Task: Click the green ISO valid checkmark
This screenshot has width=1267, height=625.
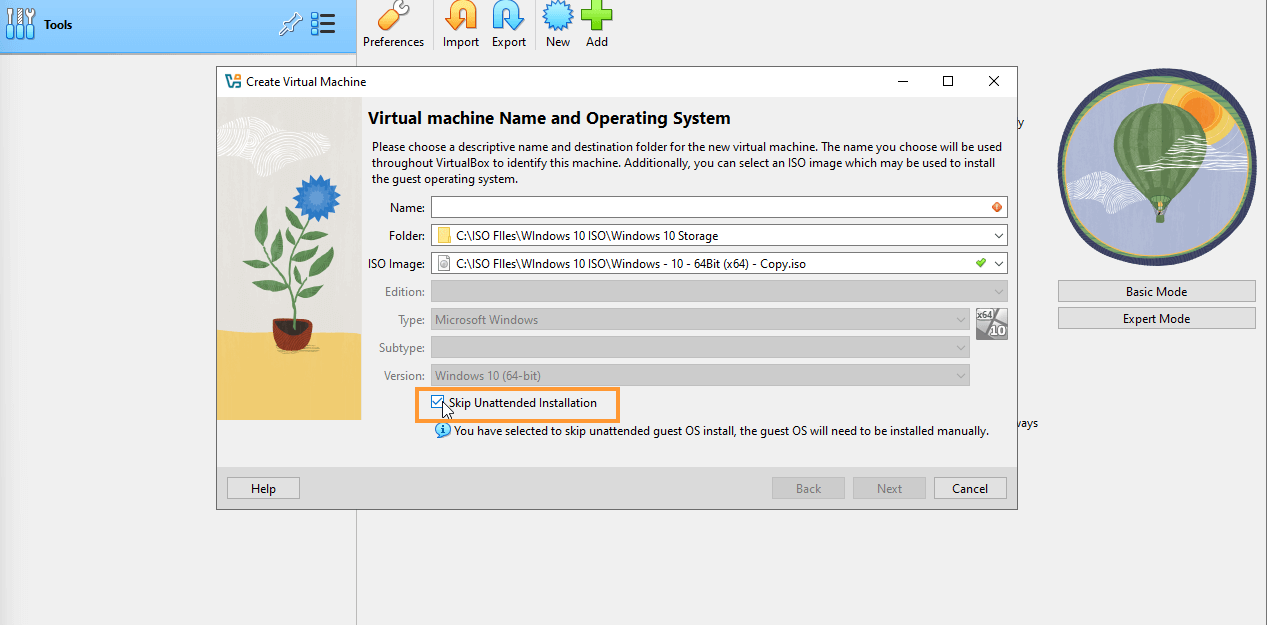Action: [x=981, y=263]
